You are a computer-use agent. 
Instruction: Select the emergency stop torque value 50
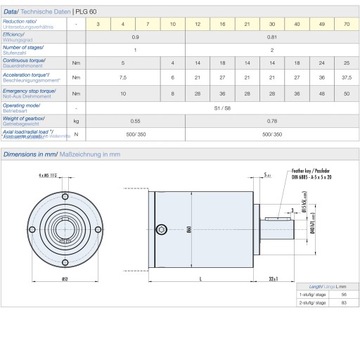(x=347, y=94)
